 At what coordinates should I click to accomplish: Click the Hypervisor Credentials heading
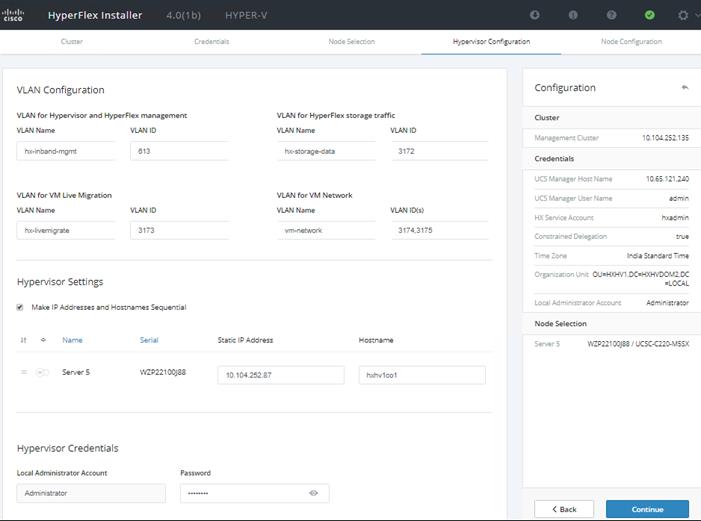[x=68, y=448]
